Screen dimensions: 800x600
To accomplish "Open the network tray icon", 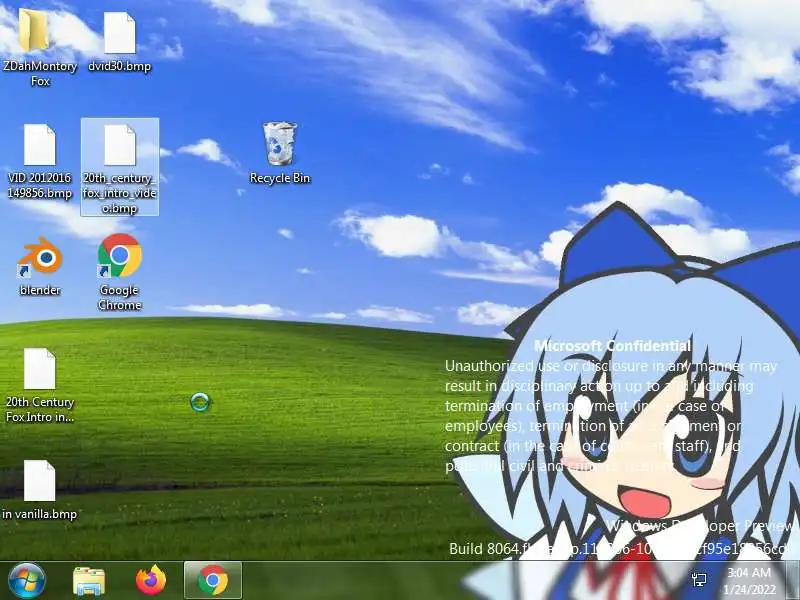I will (x=699, y=580).
